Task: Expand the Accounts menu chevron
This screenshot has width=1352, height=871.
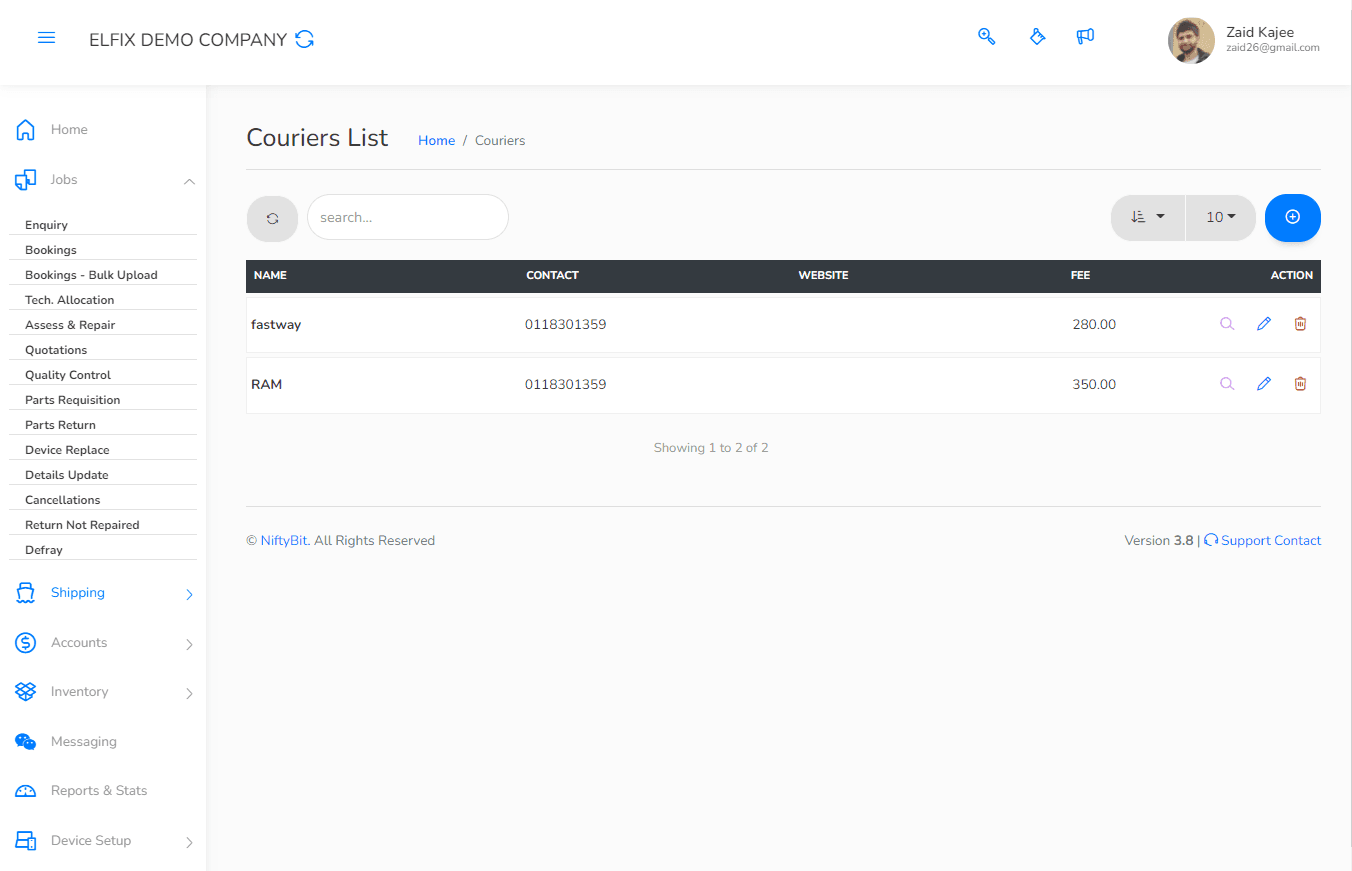Action: (189, 644)
